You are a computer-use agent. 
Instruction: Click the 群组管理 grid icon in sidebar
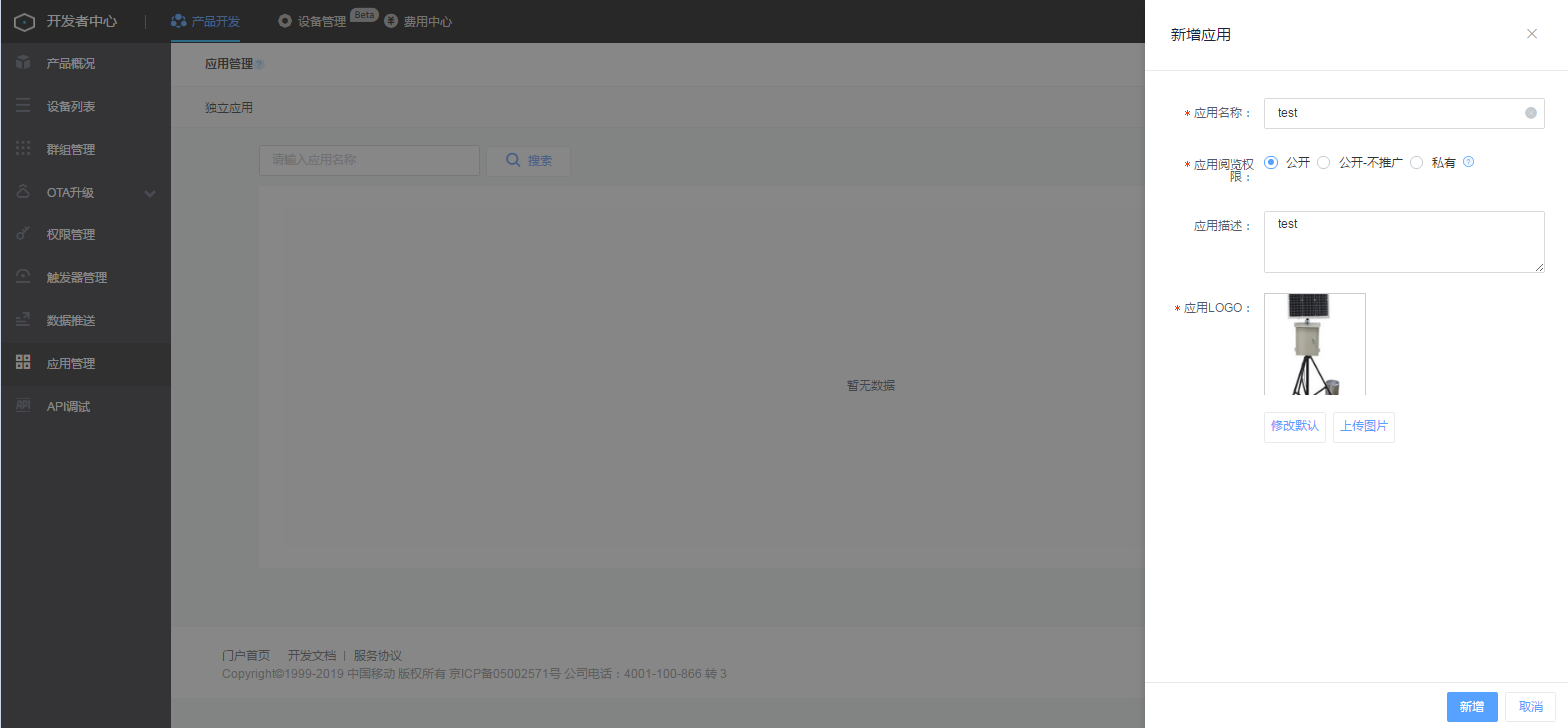(23, 149)
